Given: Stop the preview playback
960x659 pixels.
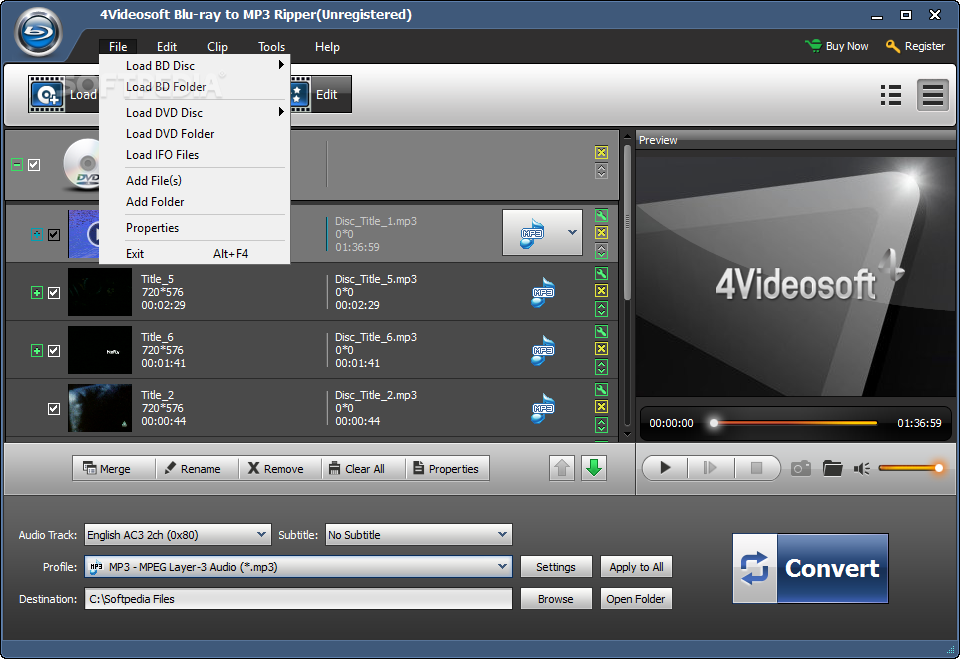Looking at the screenshot, I should (x=757, y=469).
